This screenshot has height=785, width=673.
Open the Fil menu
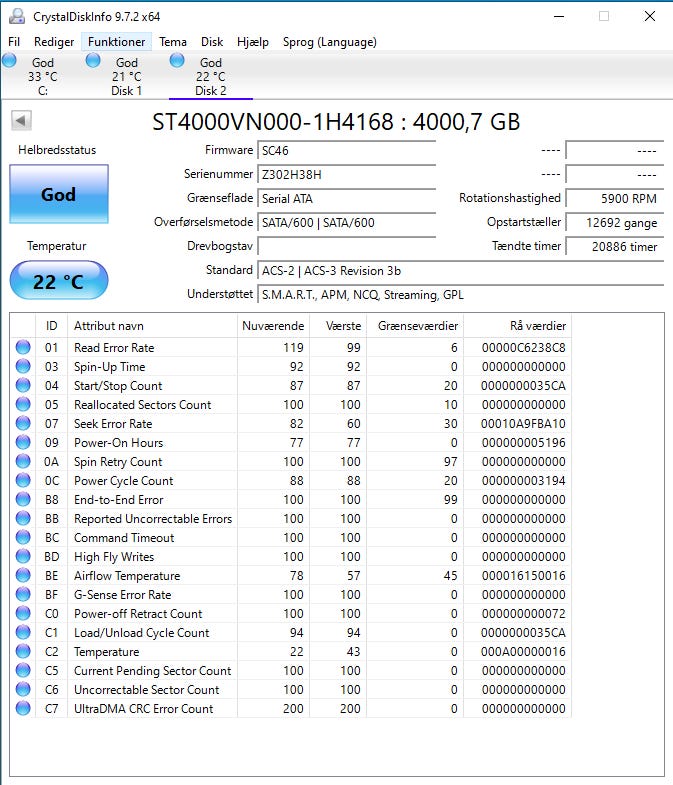(x=14, y=42)
